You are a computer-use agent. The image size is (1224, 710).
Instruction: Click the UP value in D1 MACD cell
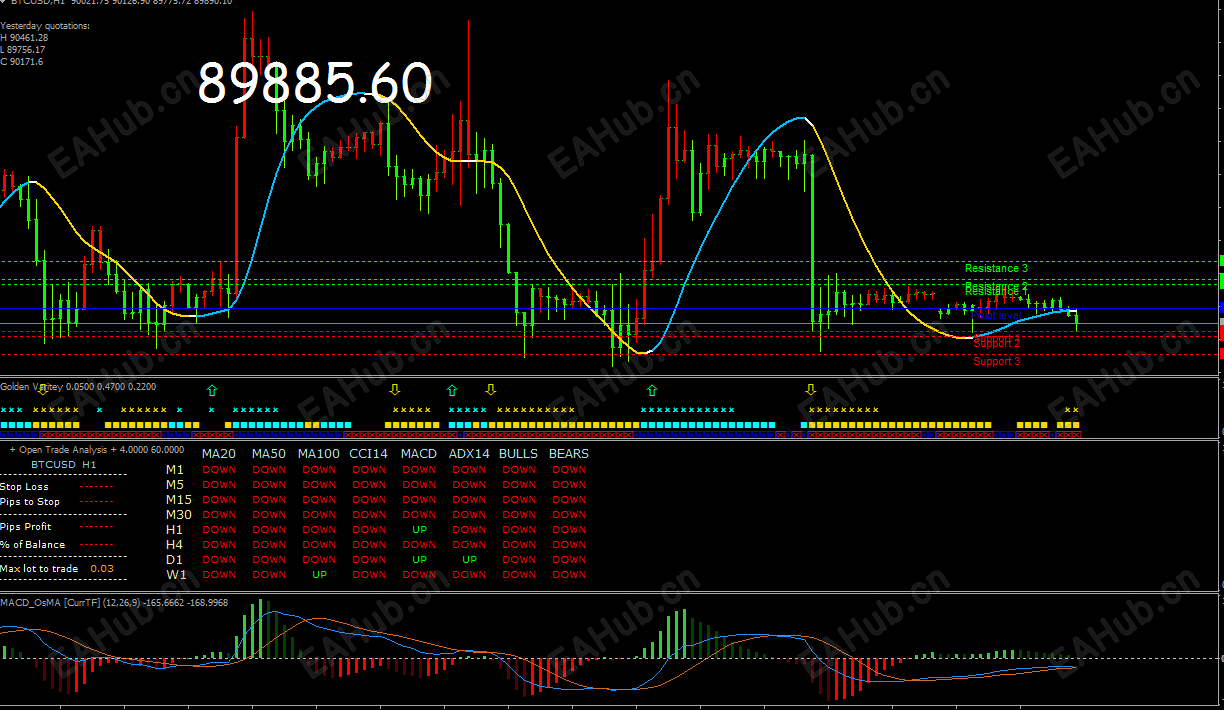pyautogui.click(x=419, y=560)
